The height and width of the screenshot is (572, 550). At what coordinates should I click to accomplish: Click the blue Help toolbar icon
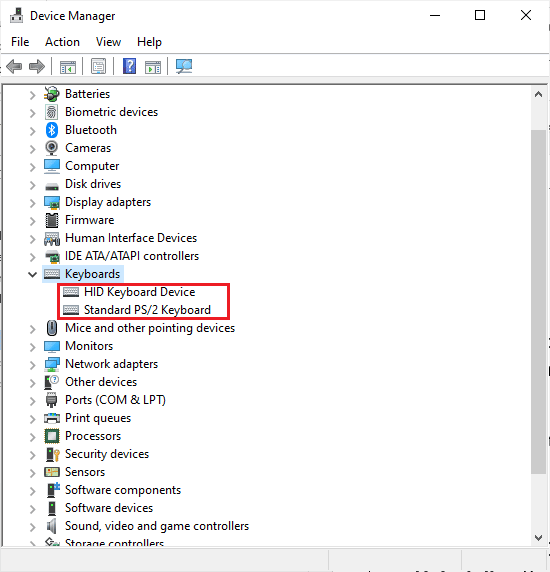click(129, 66)
